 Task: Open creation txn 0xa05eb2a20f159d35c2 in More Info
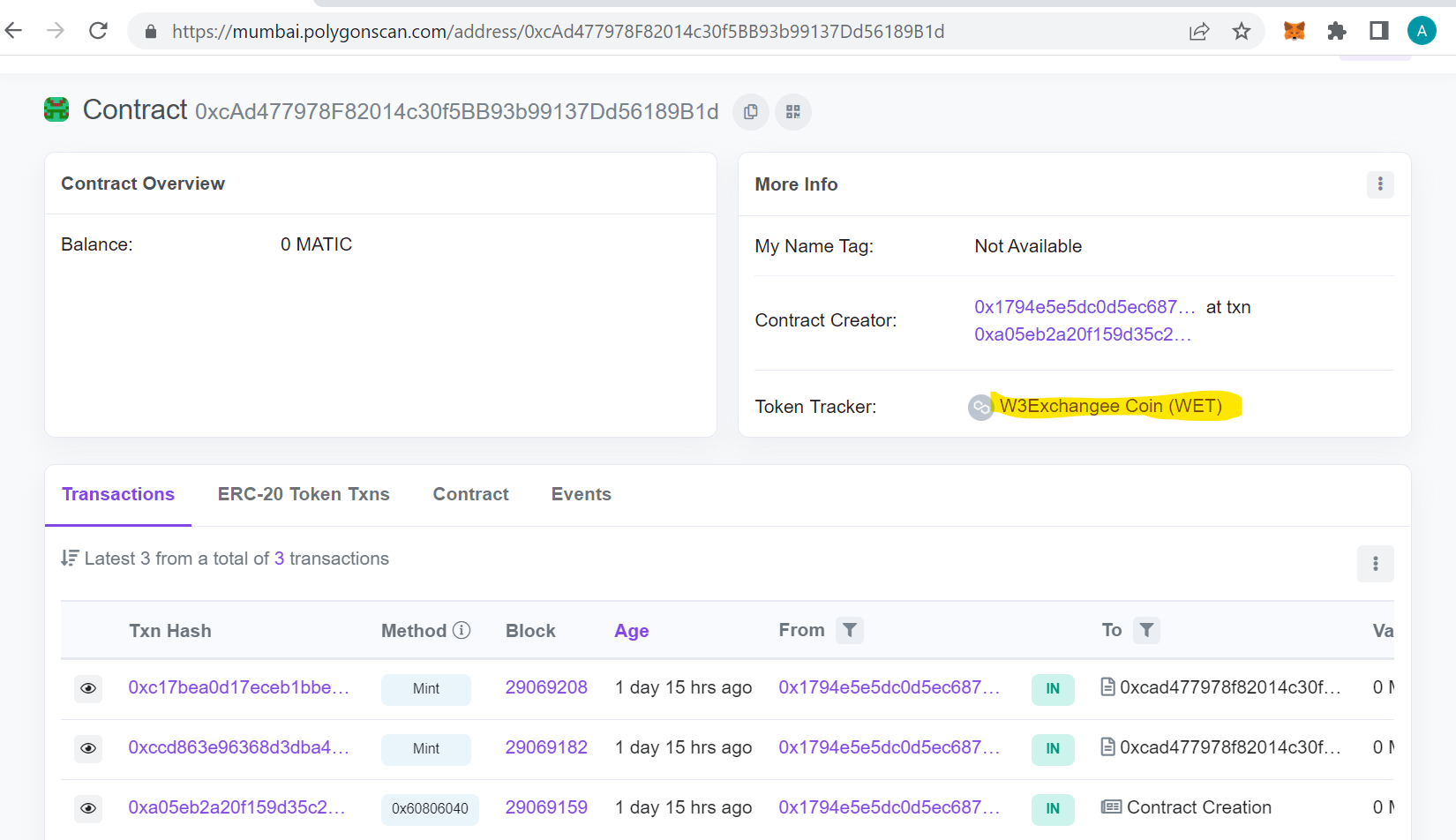(x=1083, y=334)
